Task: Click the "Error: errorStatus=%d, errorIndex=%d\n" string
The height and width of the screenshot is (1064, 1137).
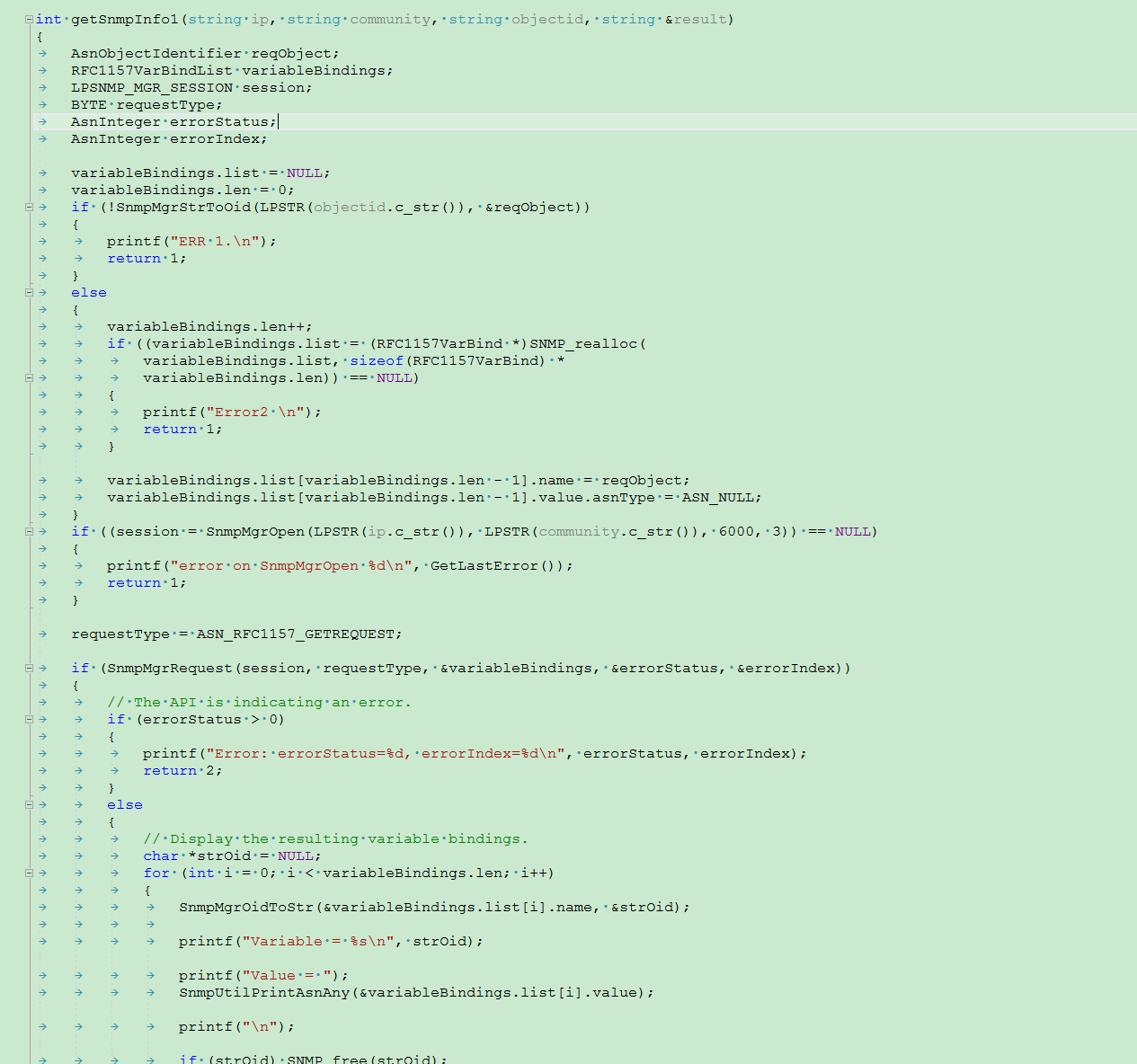Action: pos(390,753)
